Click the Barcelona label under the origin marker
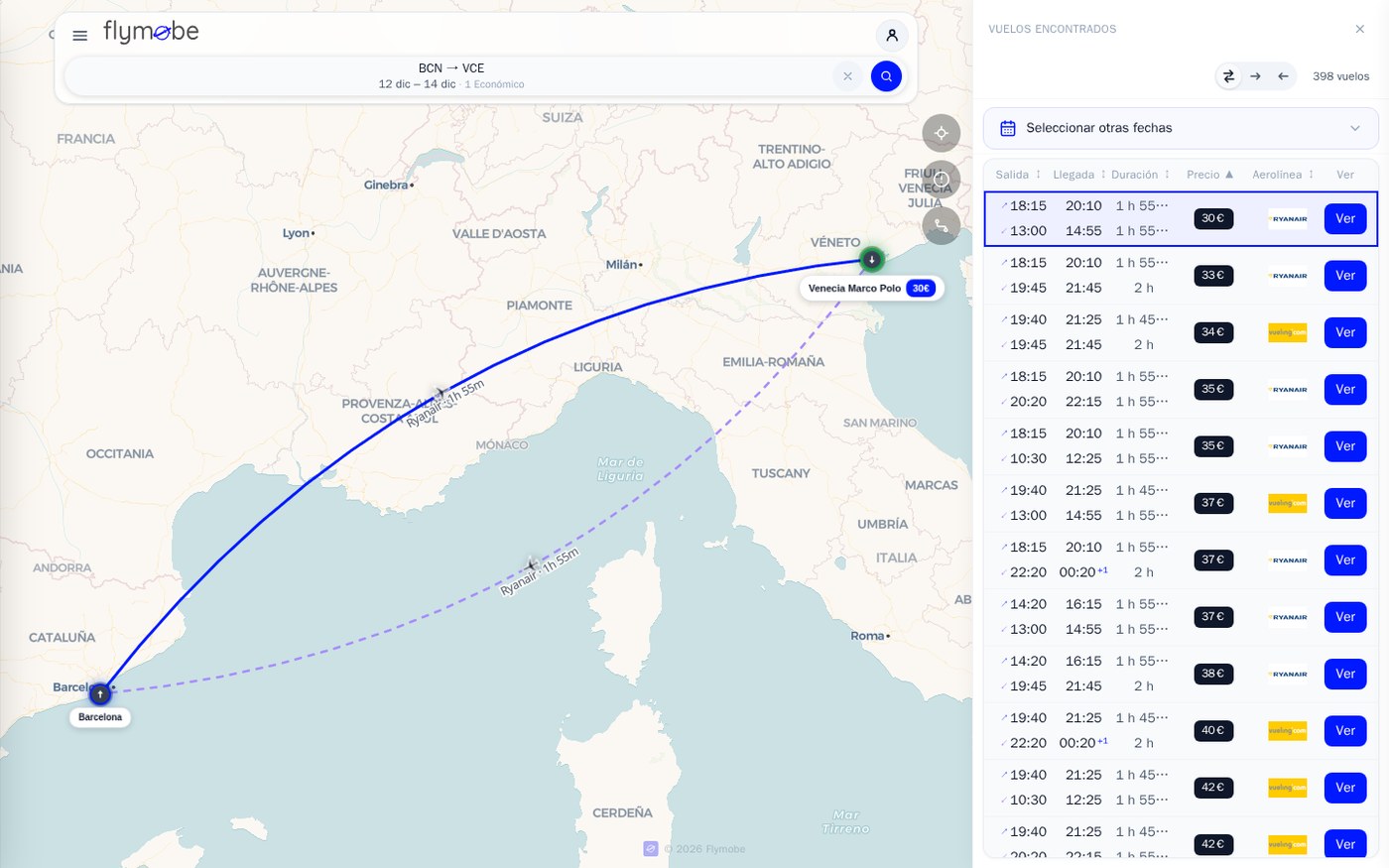The image size is (1389, 868). [x=100, y=717]
